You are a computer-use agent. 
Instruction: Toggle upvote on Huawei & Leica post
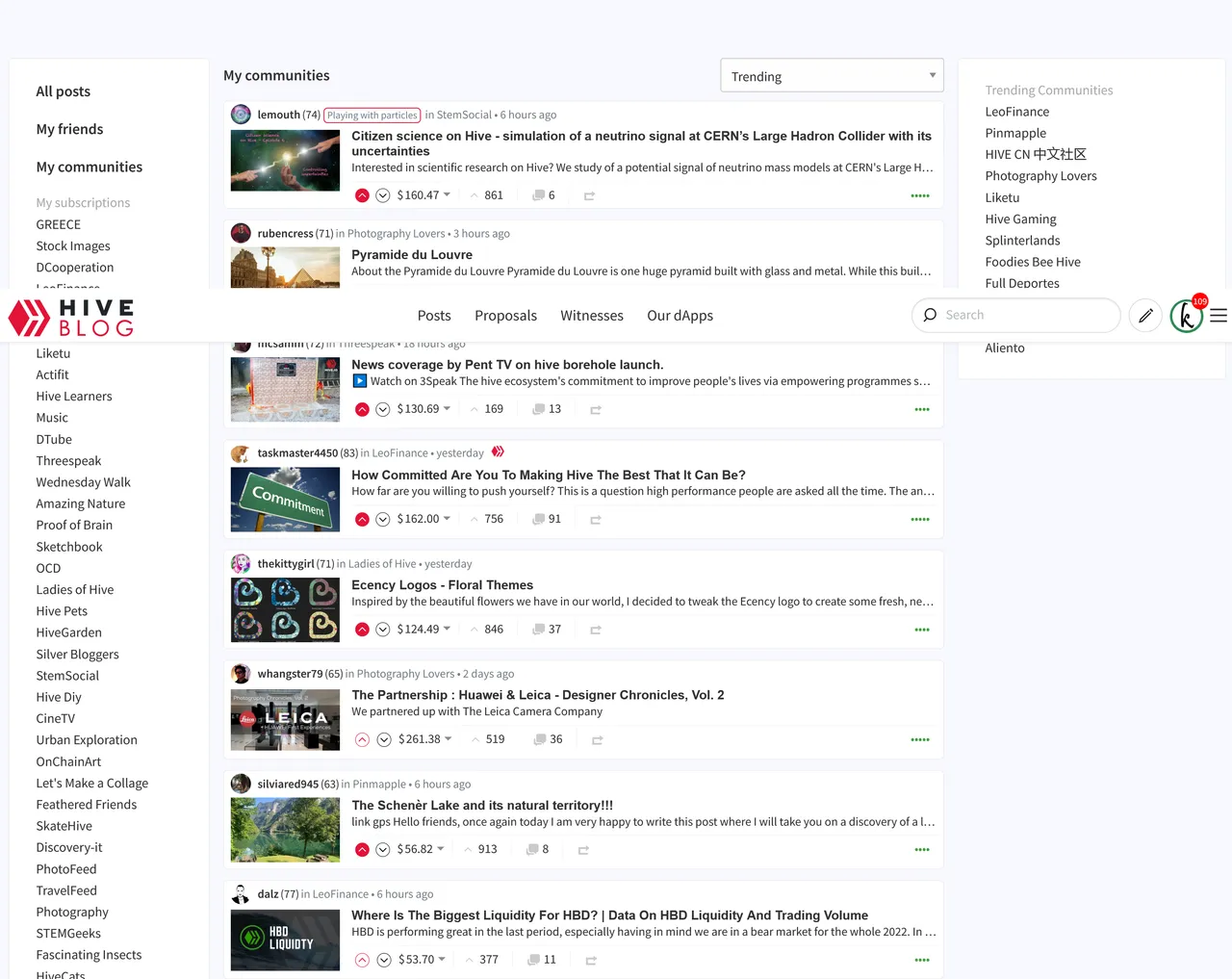pyautogui.click(x=362, y=740)
